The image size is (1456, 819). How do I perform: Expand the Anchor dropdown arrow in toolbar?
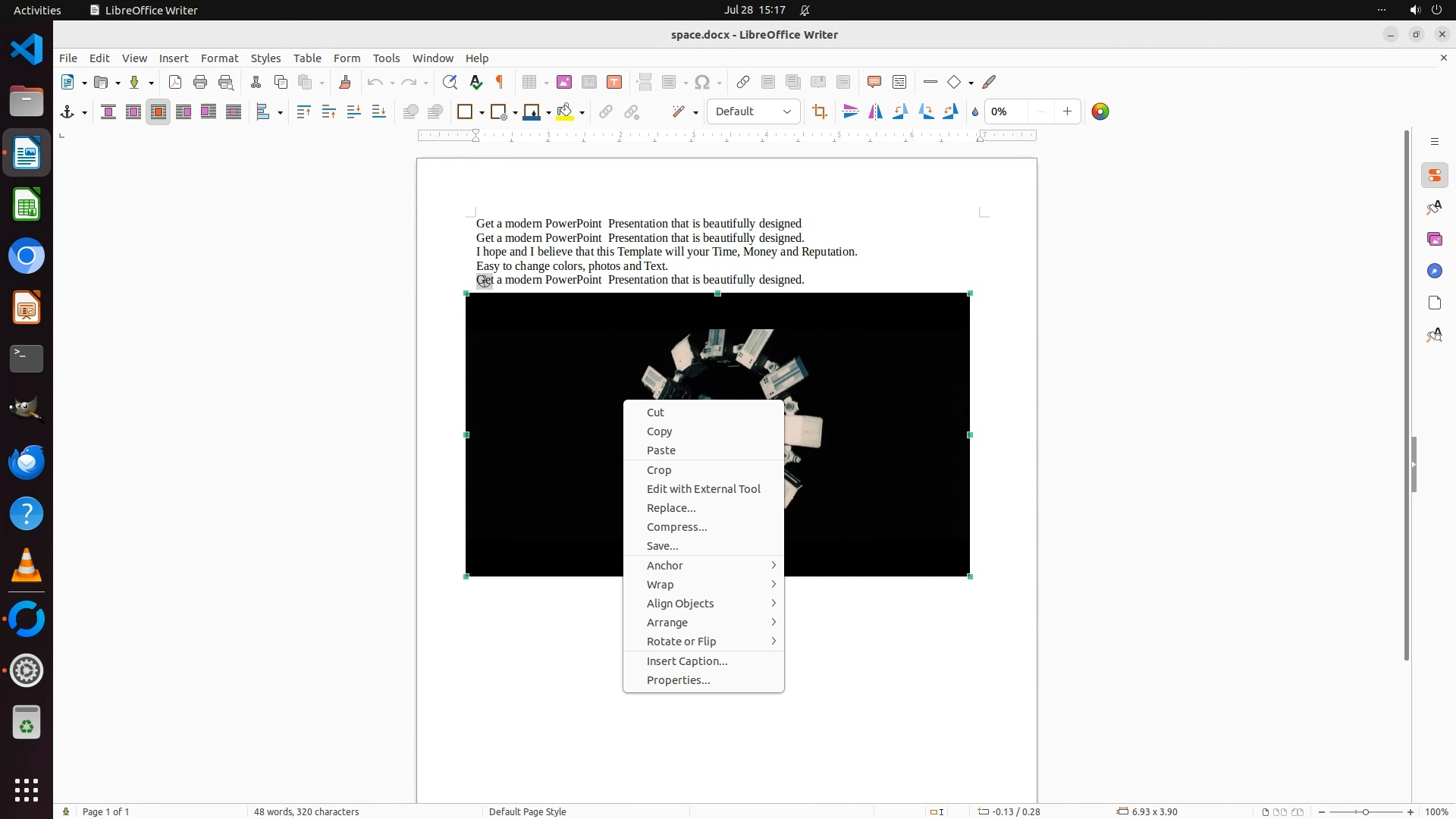84,113
